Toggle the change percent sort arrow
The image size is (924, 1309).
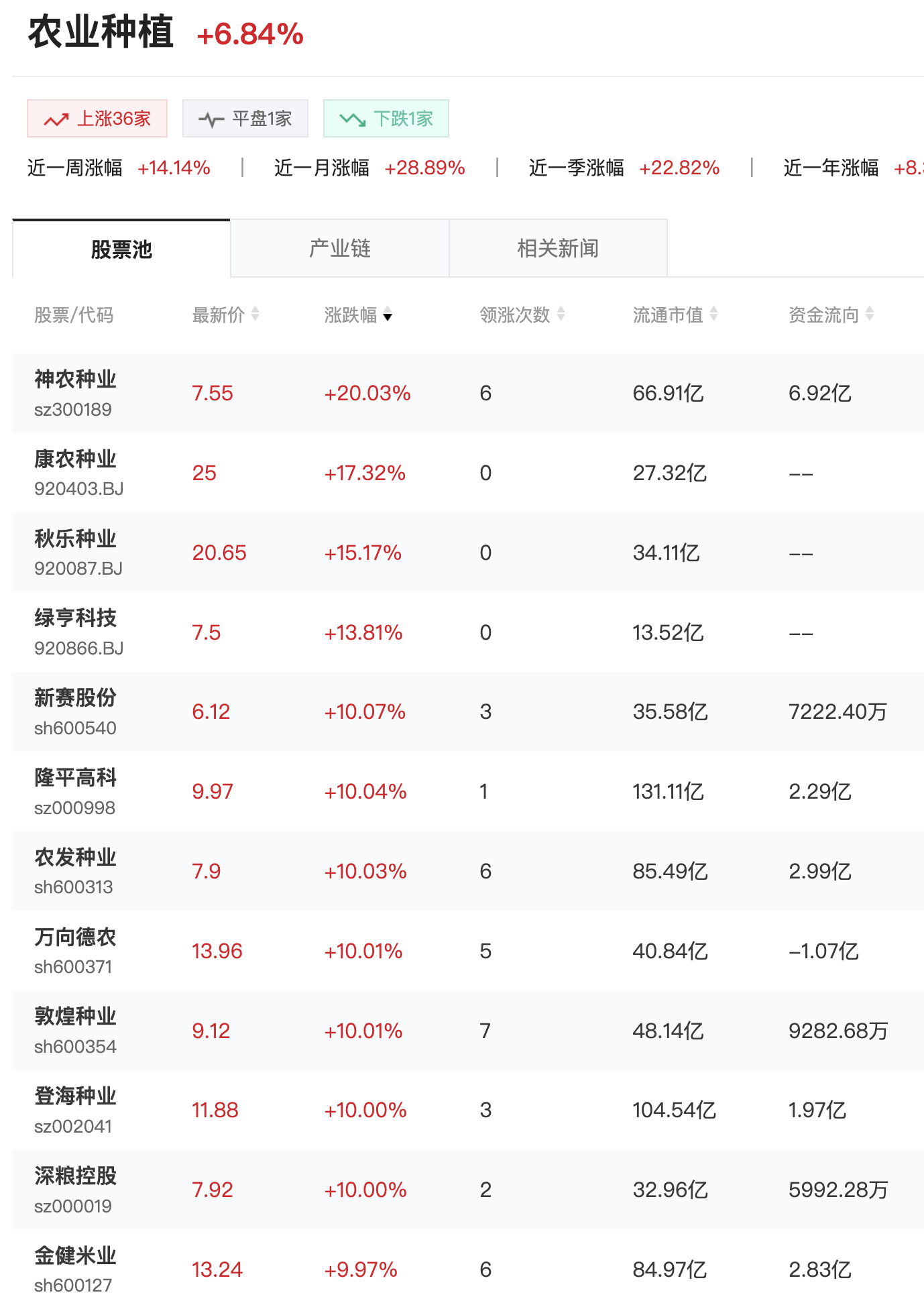pos(388,315)
